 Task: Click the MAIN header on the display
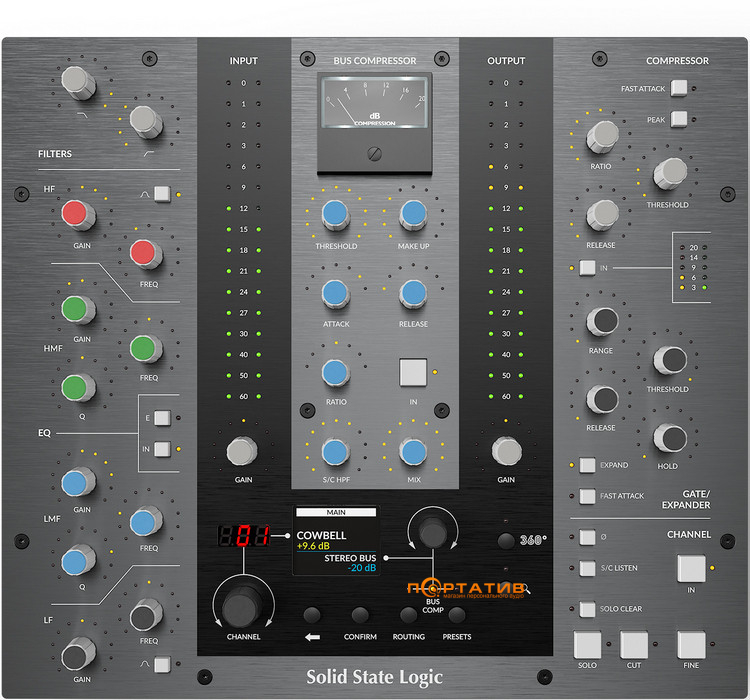click(336, 512)
